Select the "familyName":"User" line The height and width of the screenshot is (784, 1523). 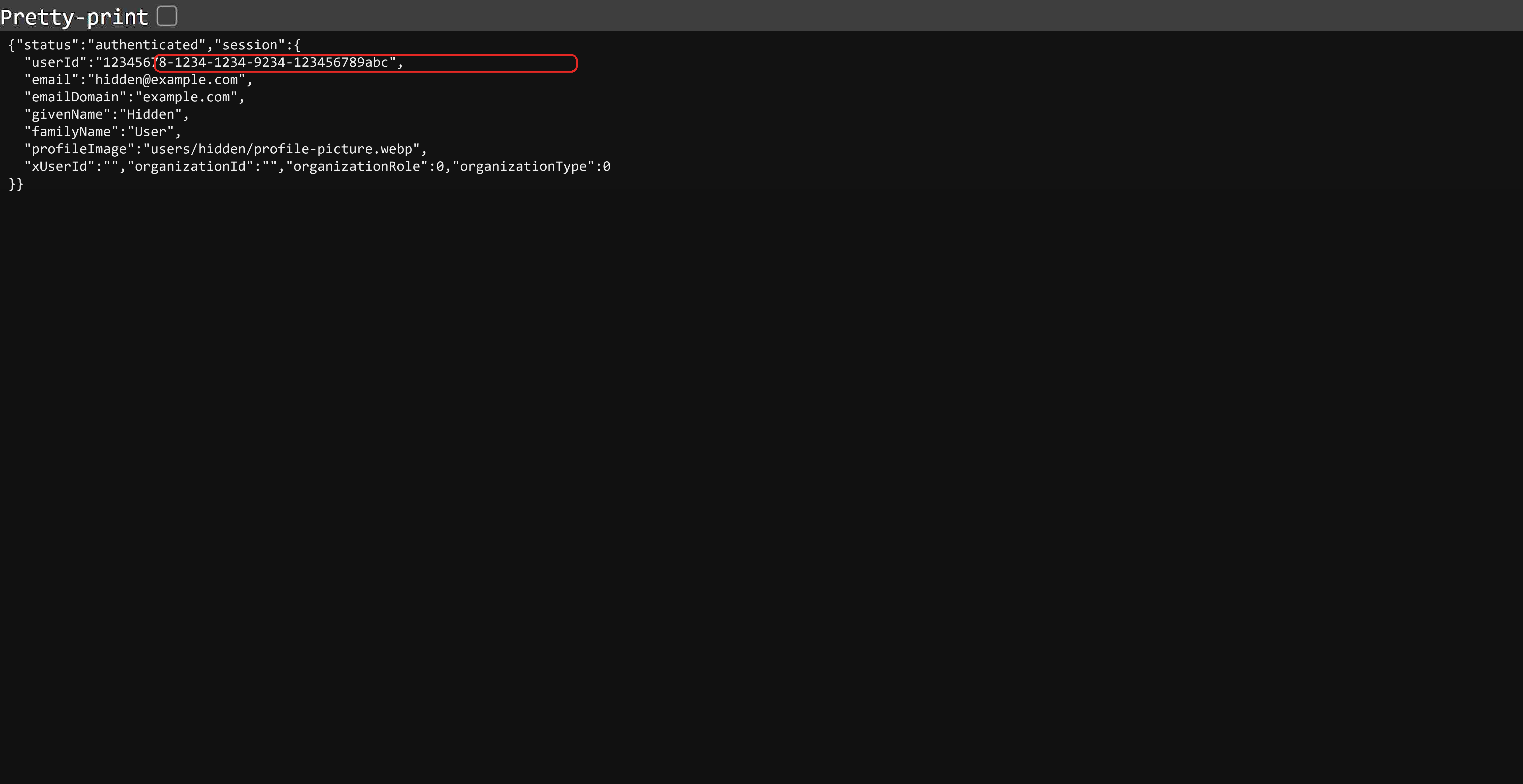click(x=102, y=132)
